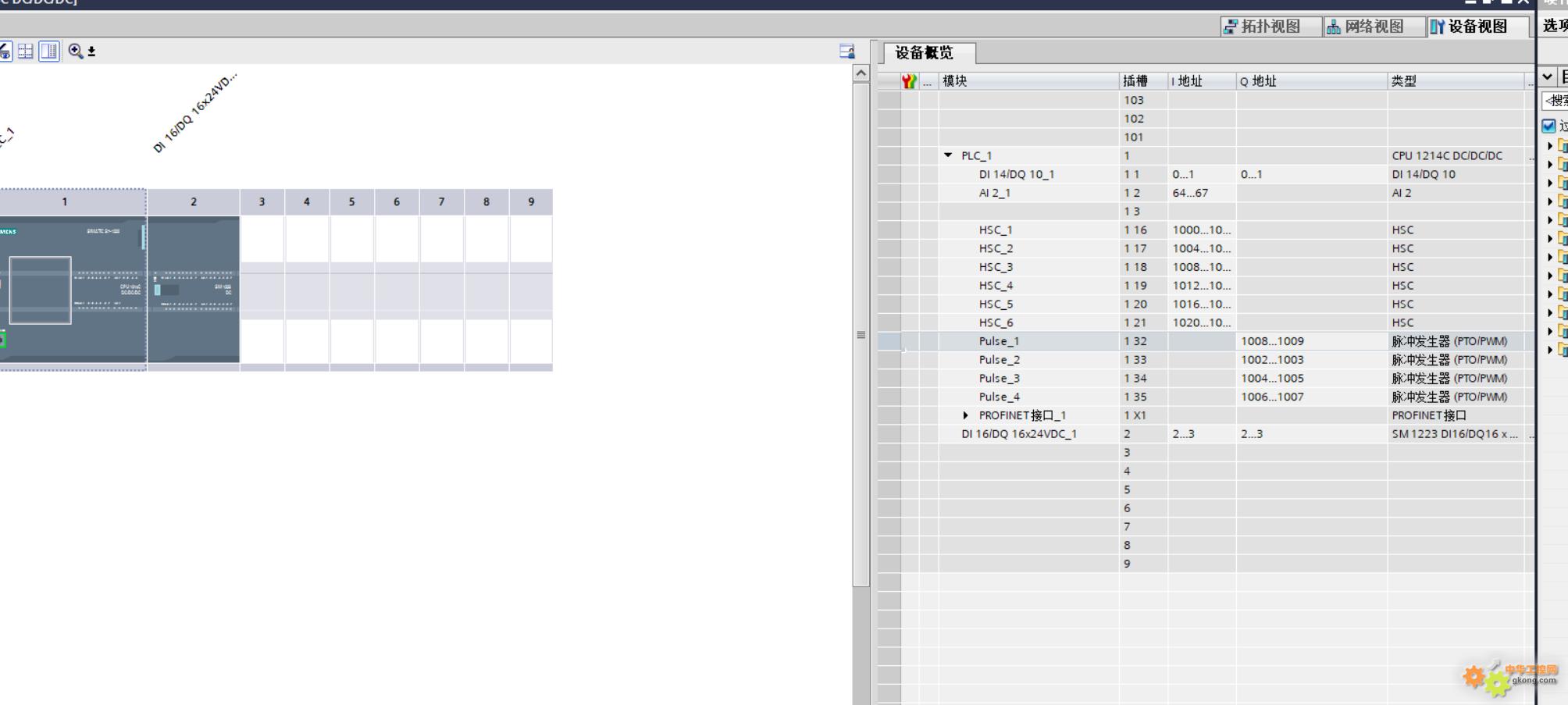Click the Q address cell 1002...1003
The height and width of the screenshot is (705, 1568).
click(x=1312, y=360)
